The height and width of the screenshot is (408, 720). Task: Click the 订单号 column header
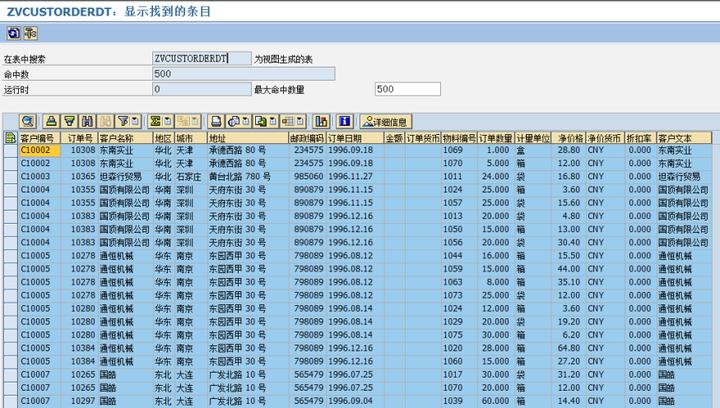pos(79,138)
